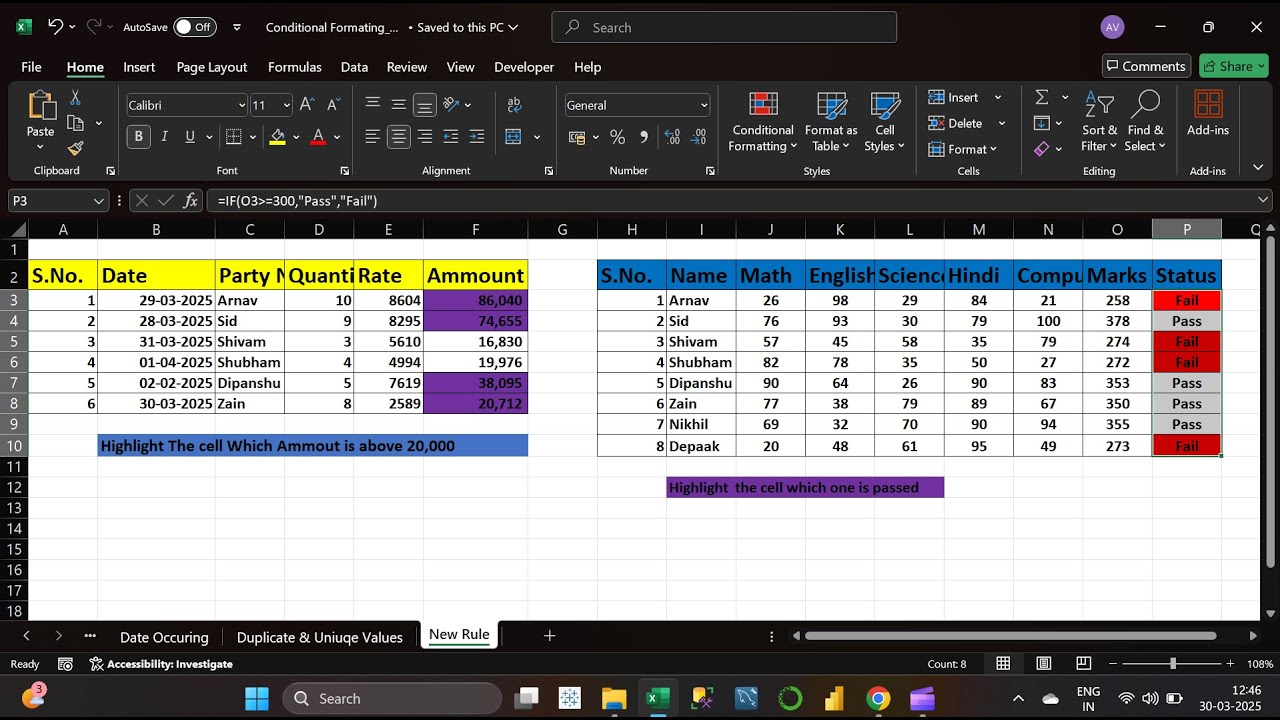Open the Developer ribbon tab
1280x720 pixels.
pyautogui.click(x=524, y=67)
